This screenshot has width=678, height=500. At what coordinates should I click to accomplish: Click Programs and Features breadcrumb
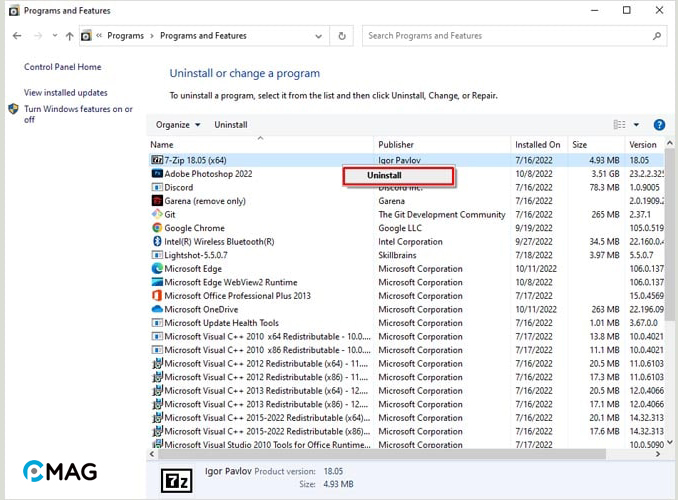click(x=203, y=36)
